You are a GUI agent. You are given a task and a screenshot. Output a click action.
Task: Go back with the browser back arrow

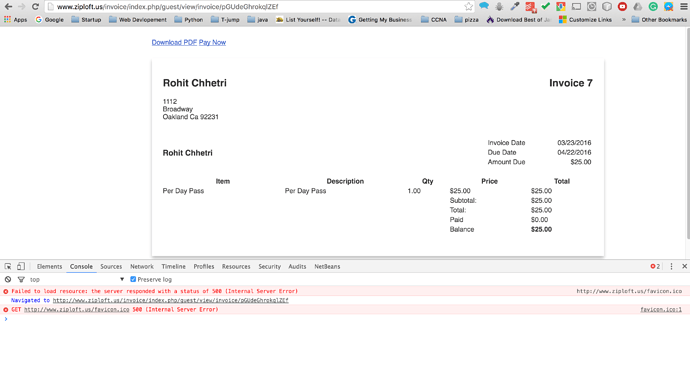(8, 7)
